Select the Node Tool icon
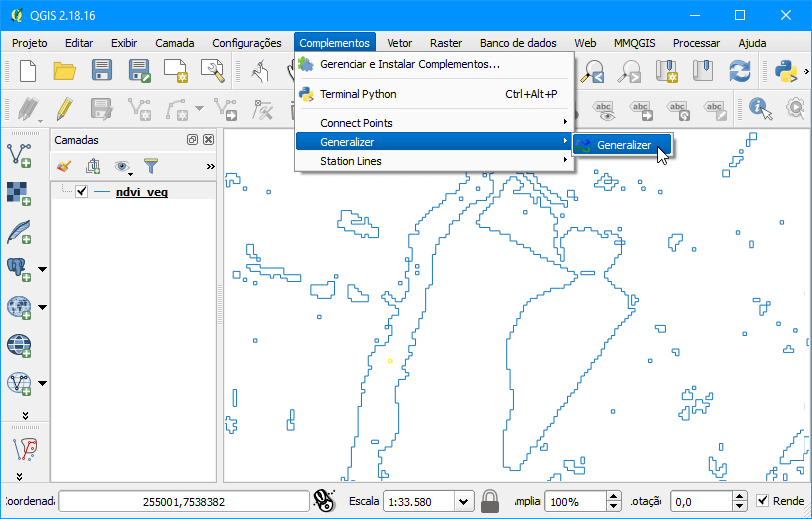The width and height of the screenshot is (812, 519). pyautogui.click(x=263, y=109)
